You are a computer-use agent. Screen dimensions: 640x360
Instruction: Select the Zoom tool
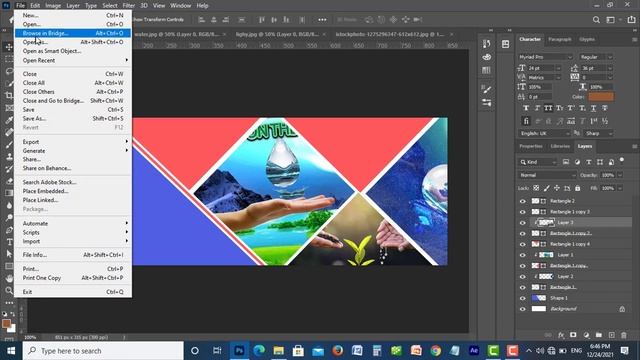pos(9,291)
